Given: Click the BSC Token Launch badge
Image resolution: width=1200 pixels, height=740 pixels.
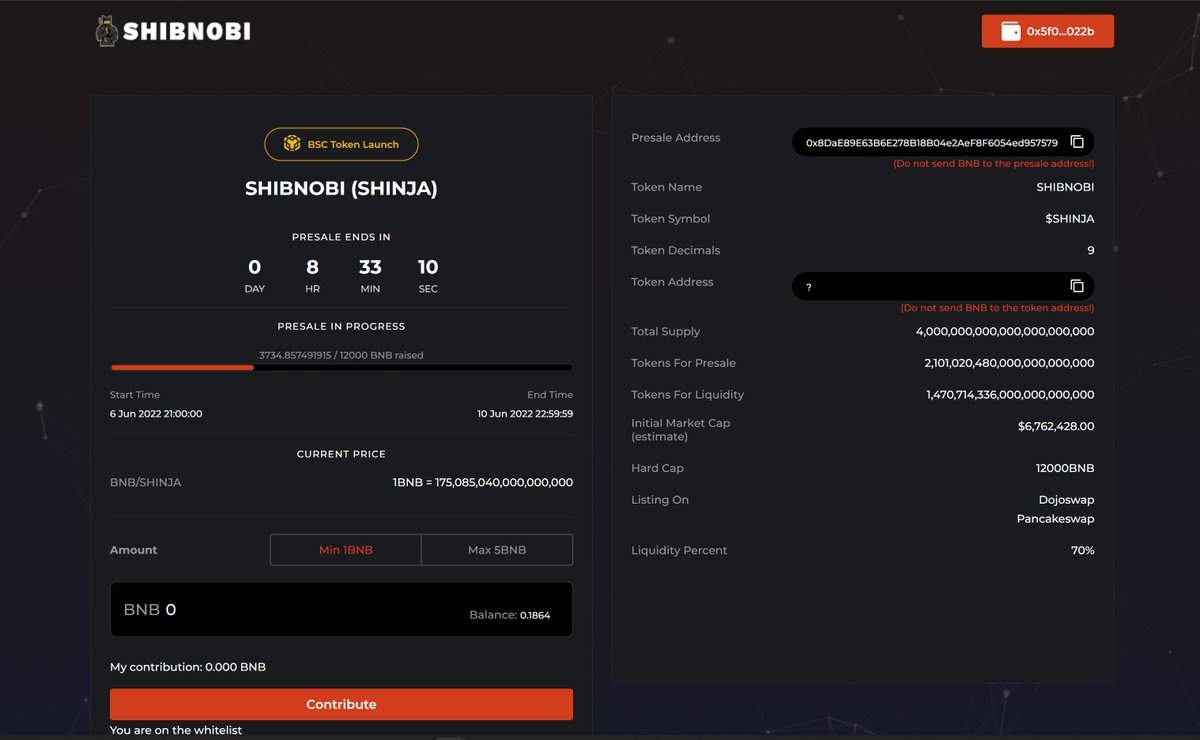Looking at the screenshot, I should point(341,144).
